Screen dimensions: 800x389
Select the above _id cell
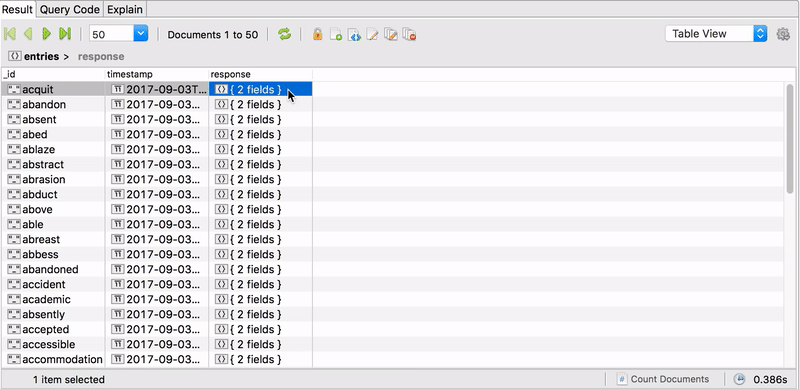pyautogui.click(x=53, y=209)
